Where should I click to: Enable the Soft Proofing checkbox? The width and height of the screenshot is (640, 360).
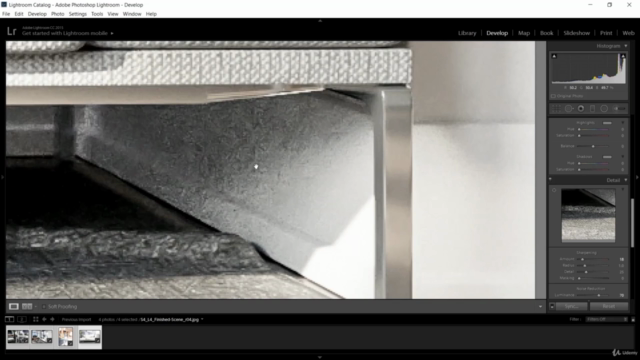click(x=44, y=307)
